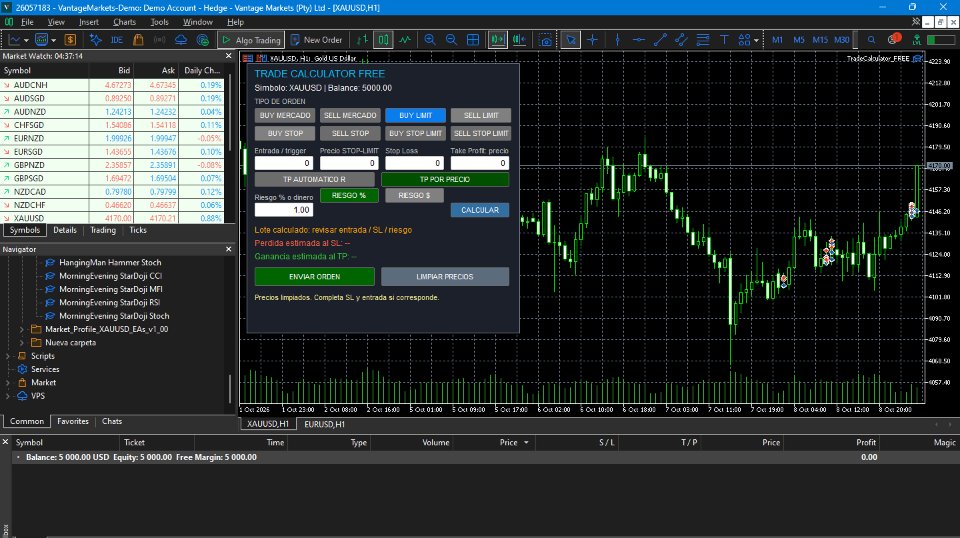Image resolution: width=960 pixels, height=538 pixels.
Task: Click the CALCULAR button
Action: coord(480,210)
